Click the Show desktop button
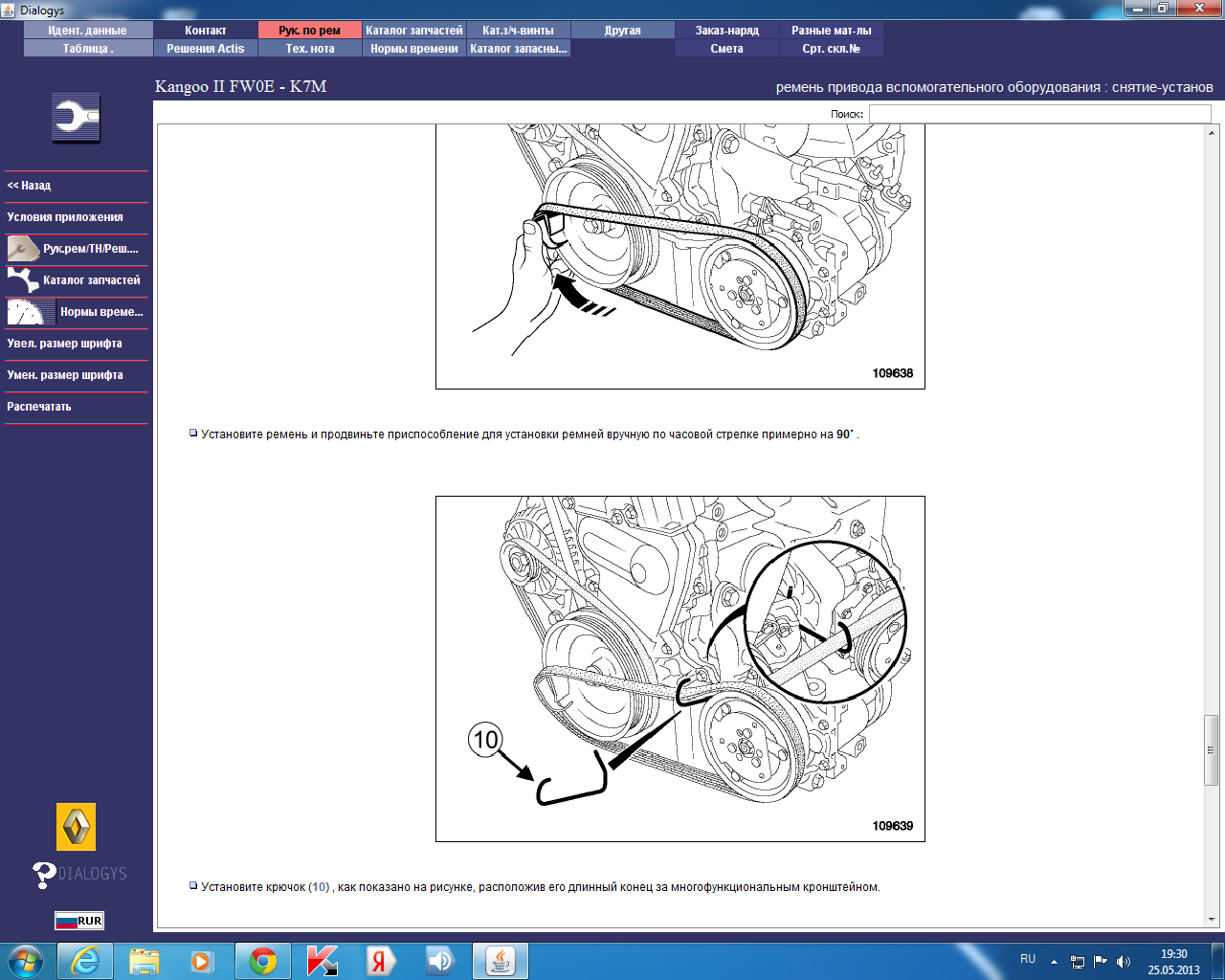This screenshot has height=980, width=1225. pos(1217,962)
